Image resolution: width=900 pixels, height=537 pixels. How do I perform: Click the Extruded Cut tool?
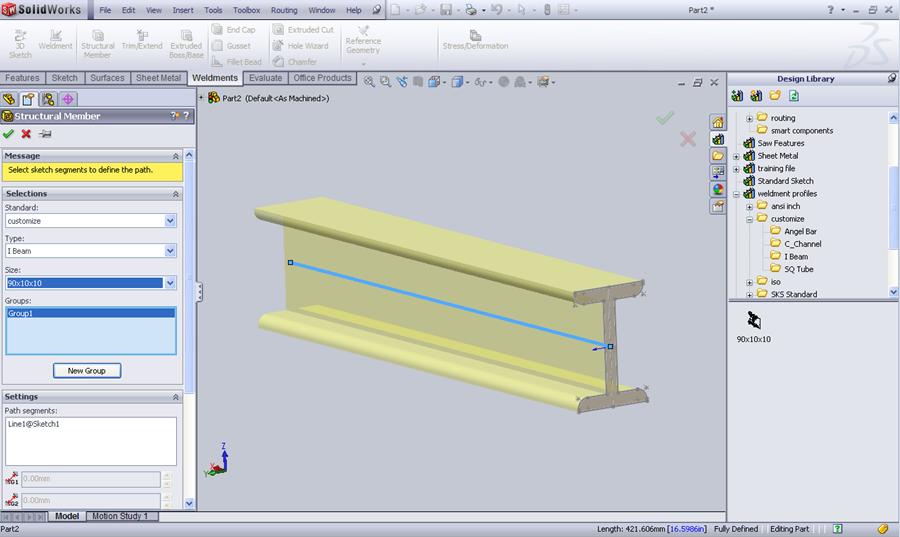(x=303, y=29)
